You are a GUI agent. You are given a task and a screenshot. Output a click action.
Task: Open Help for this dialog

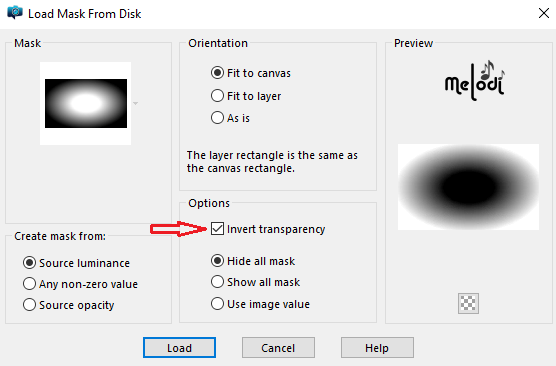click(377, 348)
